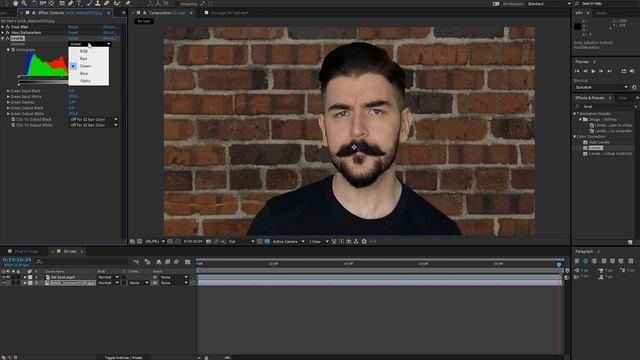Toggle loop option in Preview panel
Image resolution: width=640 pixels, height=360 pixels.
(x=624, y=71)
